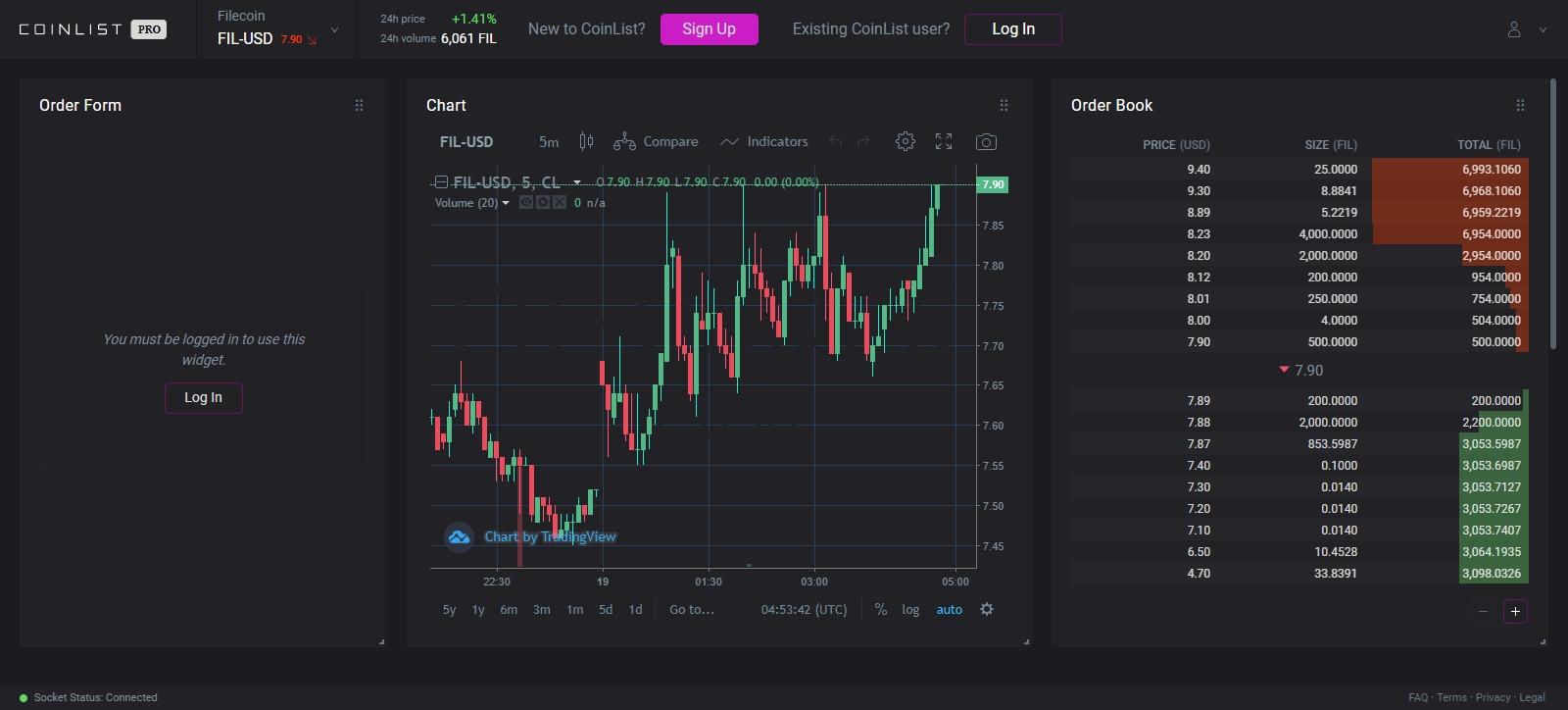The height and width of the screenshot is (710, 1568).
Task: Toggle fullscreen mode for the chart
Action: pyautogui.click(x=944, y=142)
